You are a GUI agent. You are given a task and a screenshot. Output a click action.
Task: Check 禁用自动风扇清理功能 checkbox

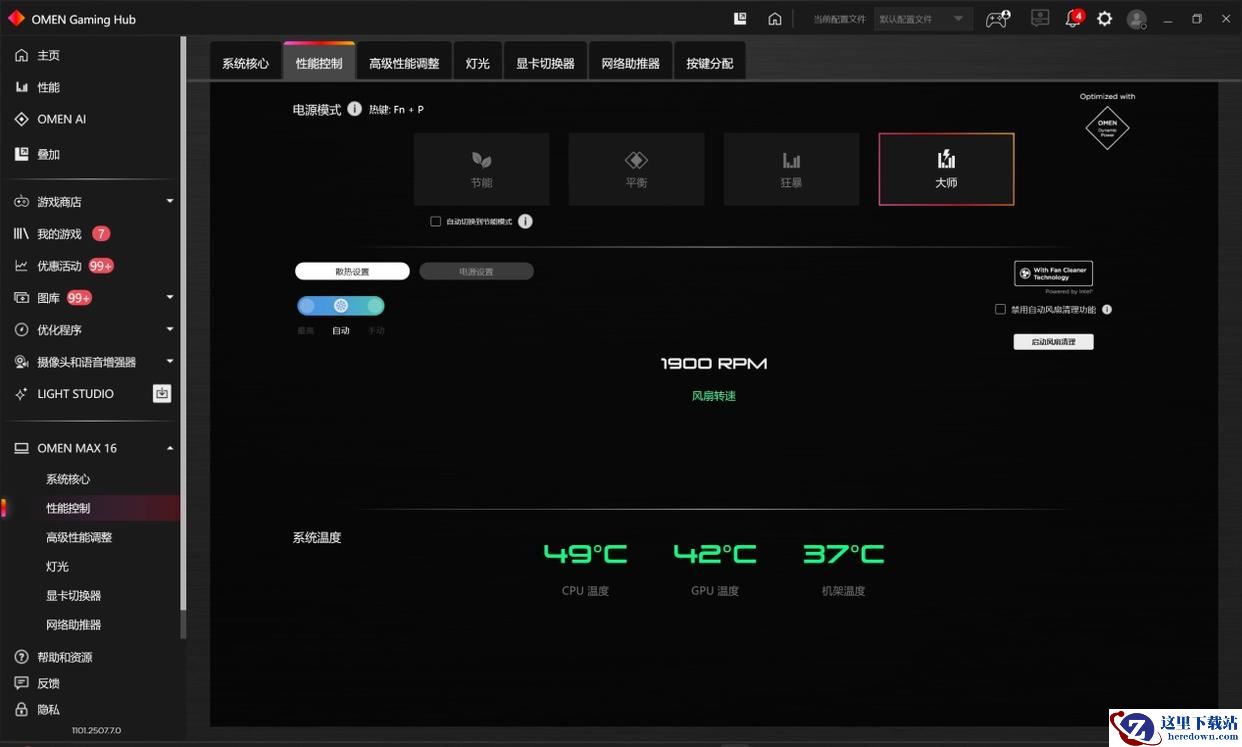(1000, 310)
